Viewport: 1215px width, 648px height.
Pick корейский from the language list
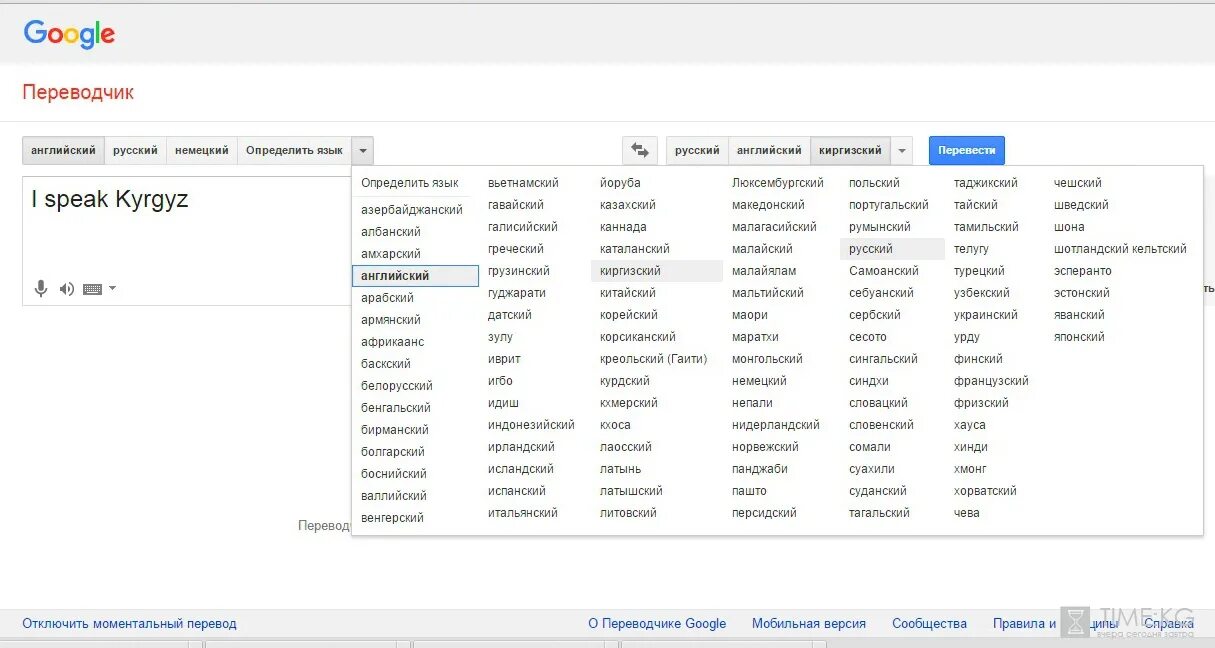tap(629, 315)
